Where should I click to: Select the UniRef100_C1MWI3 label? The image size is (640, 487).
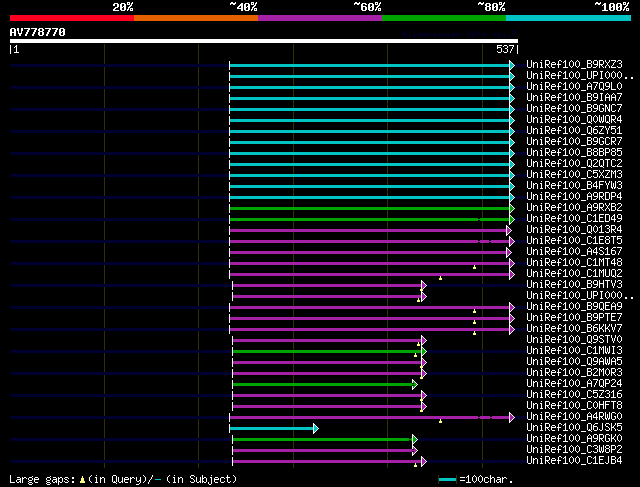(x=574, y=351)
